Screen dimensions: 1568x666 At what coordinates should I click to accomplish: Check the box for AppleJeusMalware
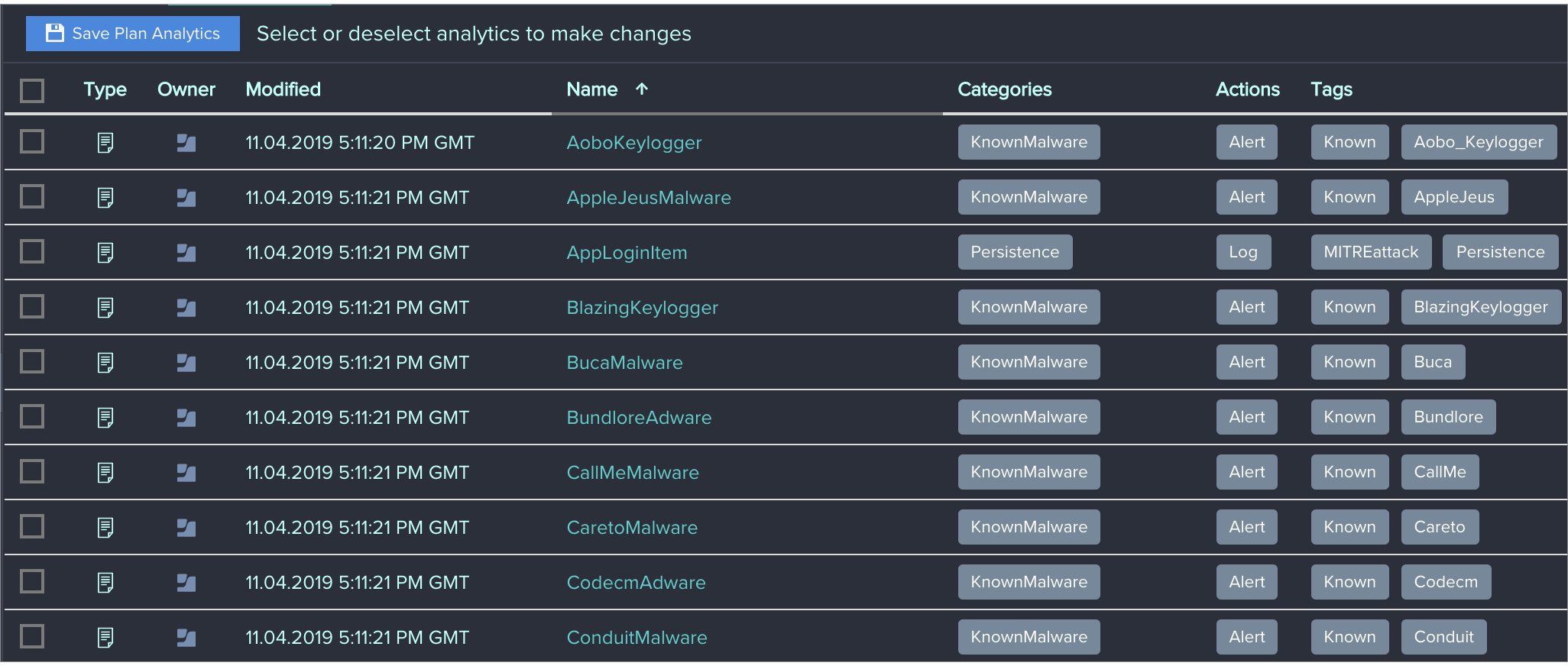click(x=32, y=196)
